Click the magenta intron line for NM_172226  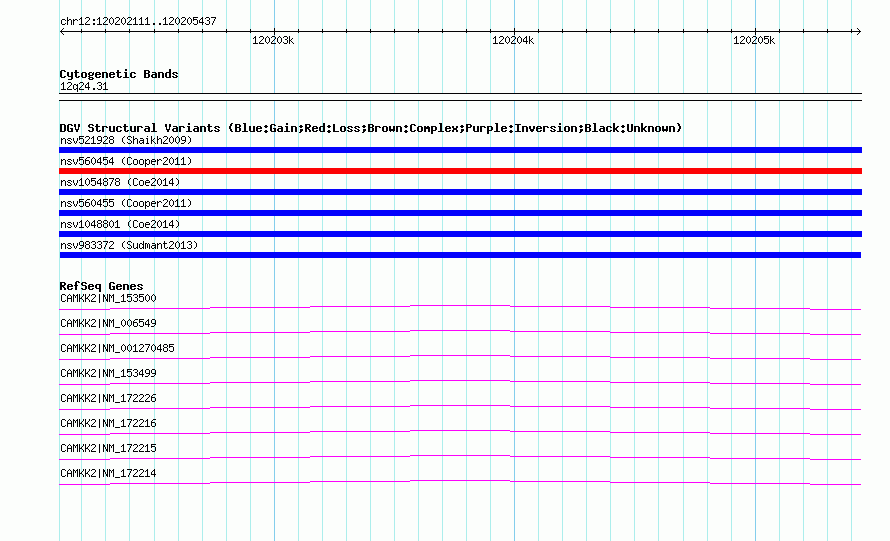point(460,406)
